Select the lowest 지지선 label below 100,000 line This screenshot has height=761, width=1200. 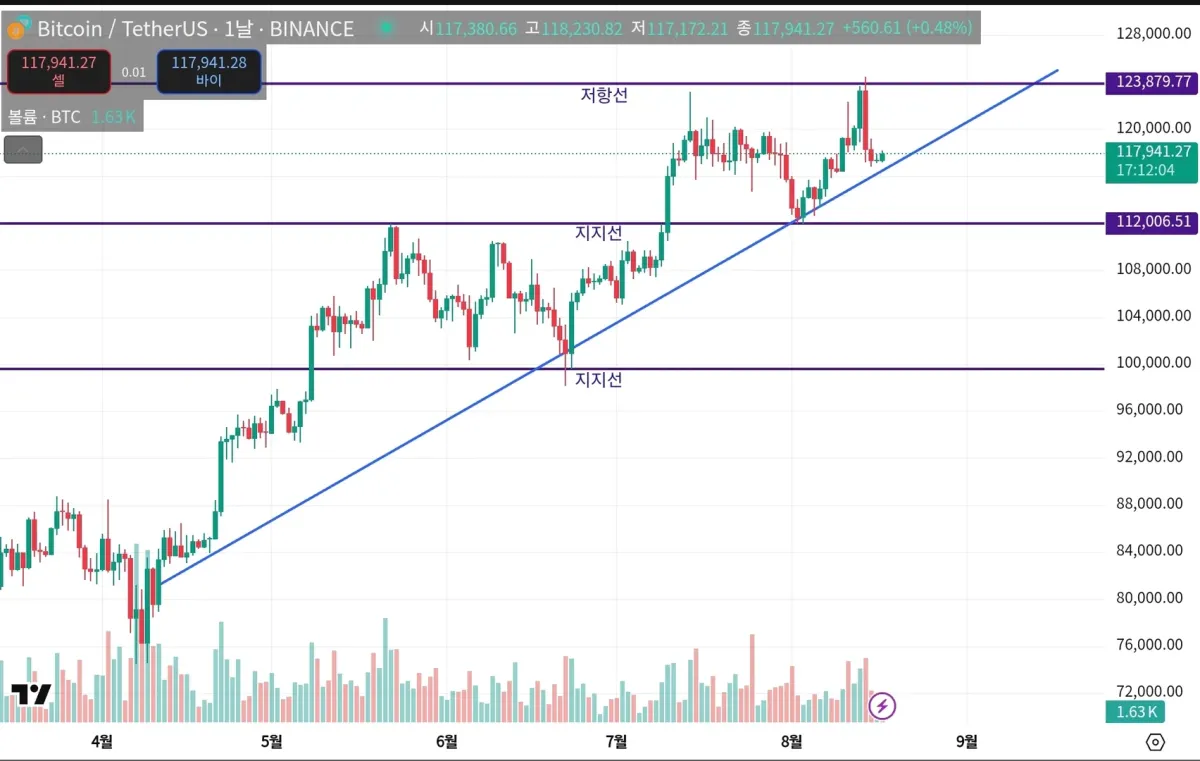point(598,380)
